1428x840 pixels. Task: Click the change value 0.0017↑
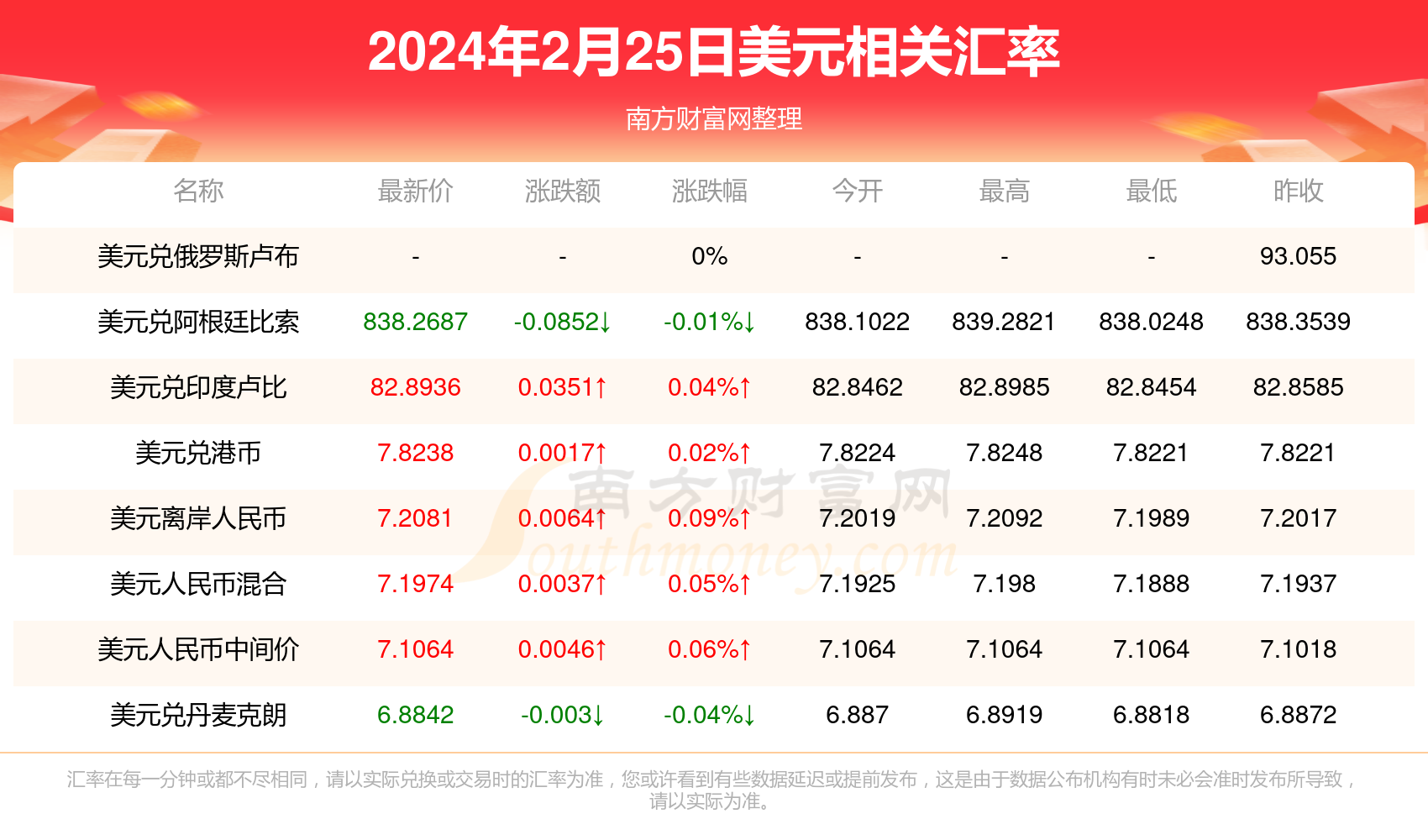click(x=563, y=454)
